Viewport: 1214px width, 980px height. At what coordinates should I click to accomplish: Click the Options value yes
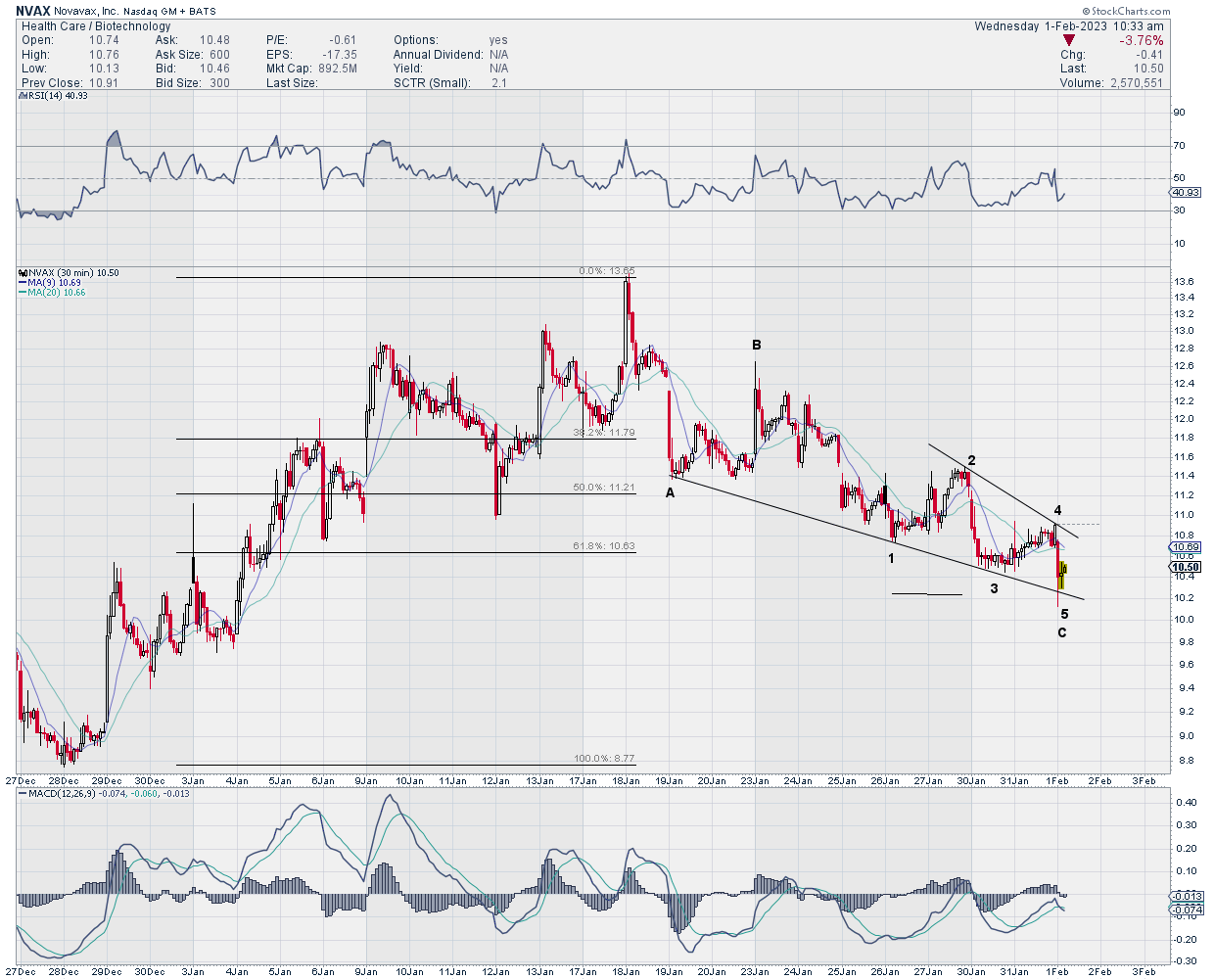(498, 40)
